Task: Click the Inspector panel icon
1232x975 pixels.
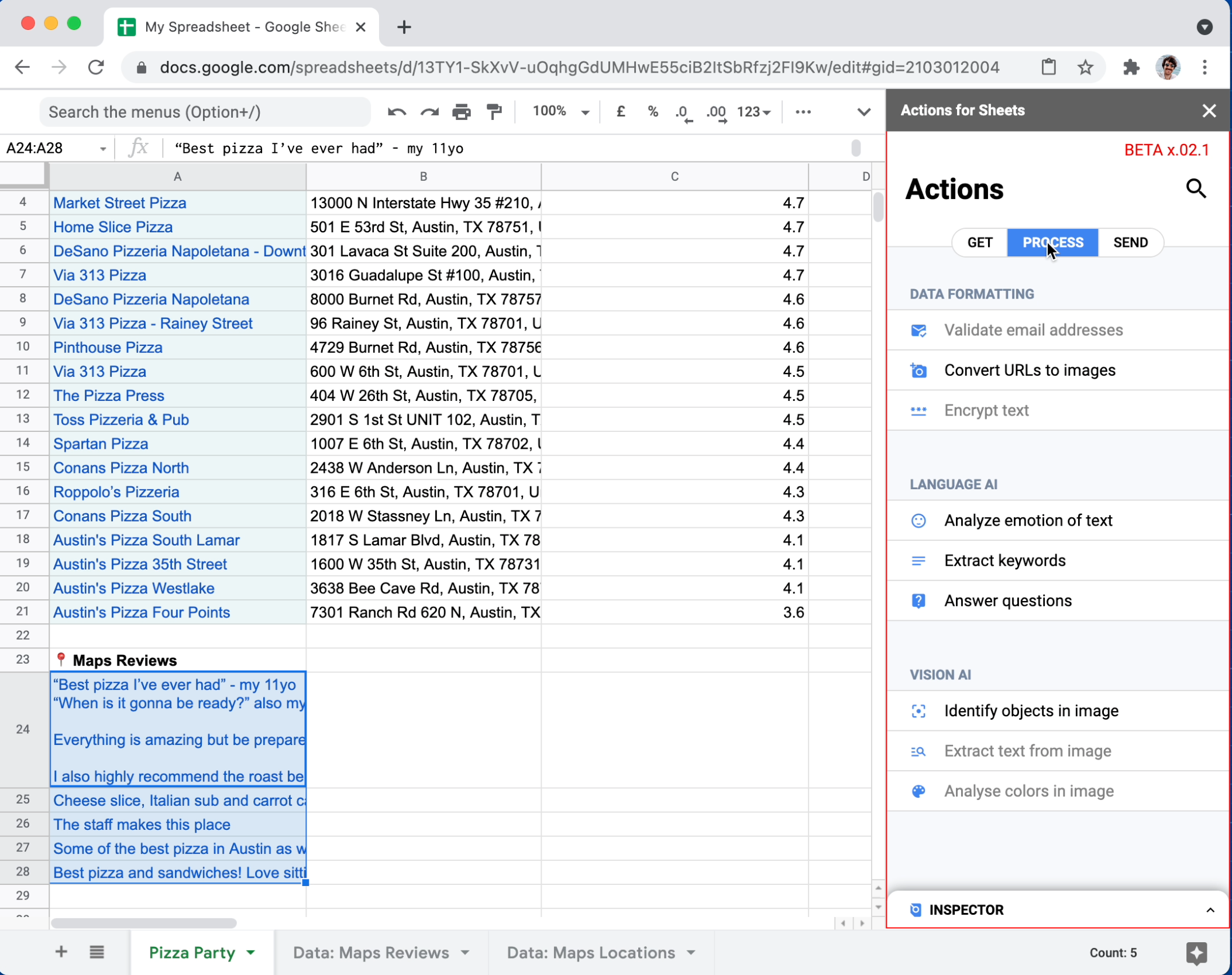Action: pyautogui.click(x=916, y=910)
